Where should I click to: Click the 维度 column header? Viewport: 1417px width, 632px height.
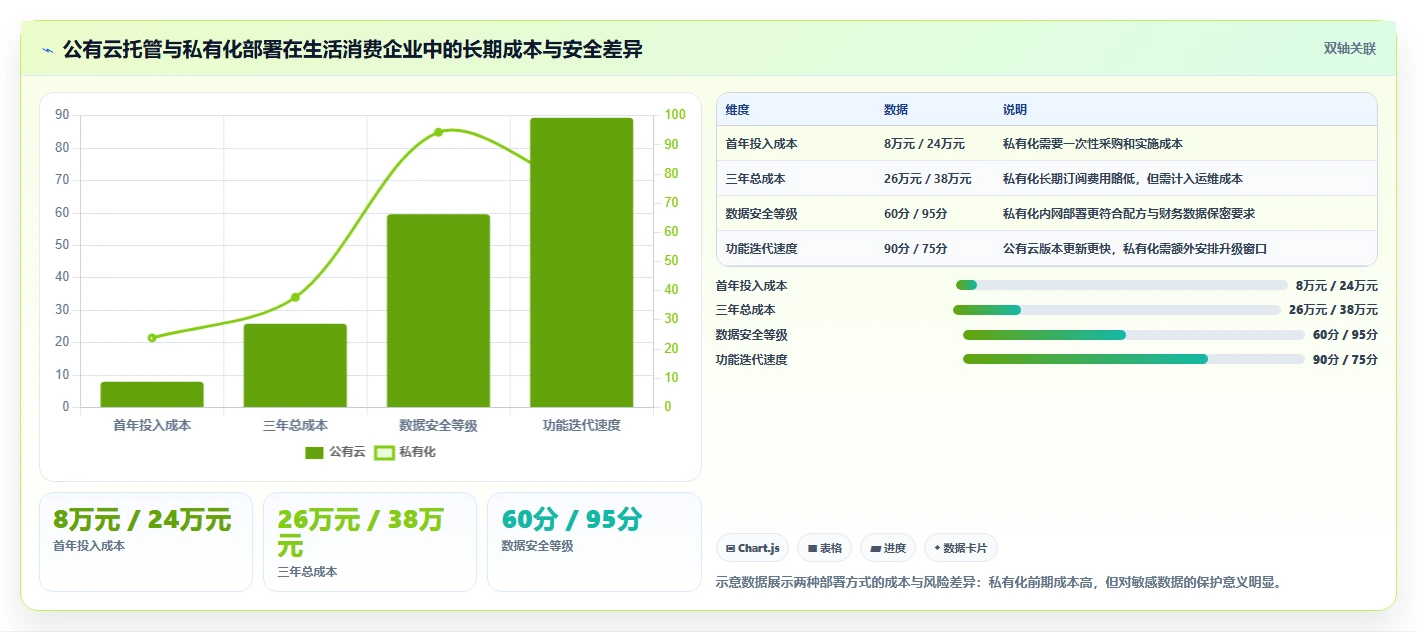738,110
